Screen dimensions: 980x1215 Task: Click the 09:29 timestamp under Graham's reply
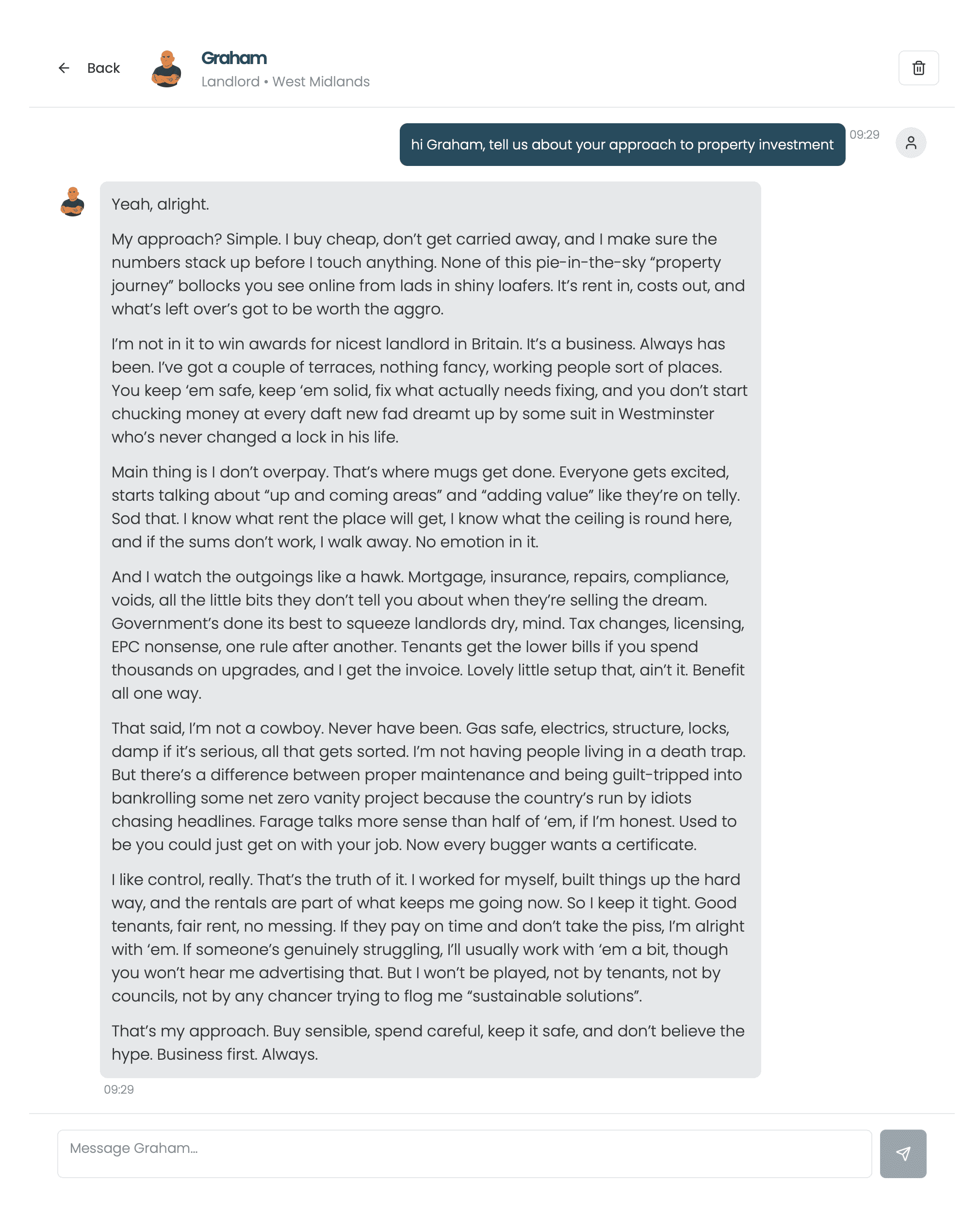(118, 1089)
